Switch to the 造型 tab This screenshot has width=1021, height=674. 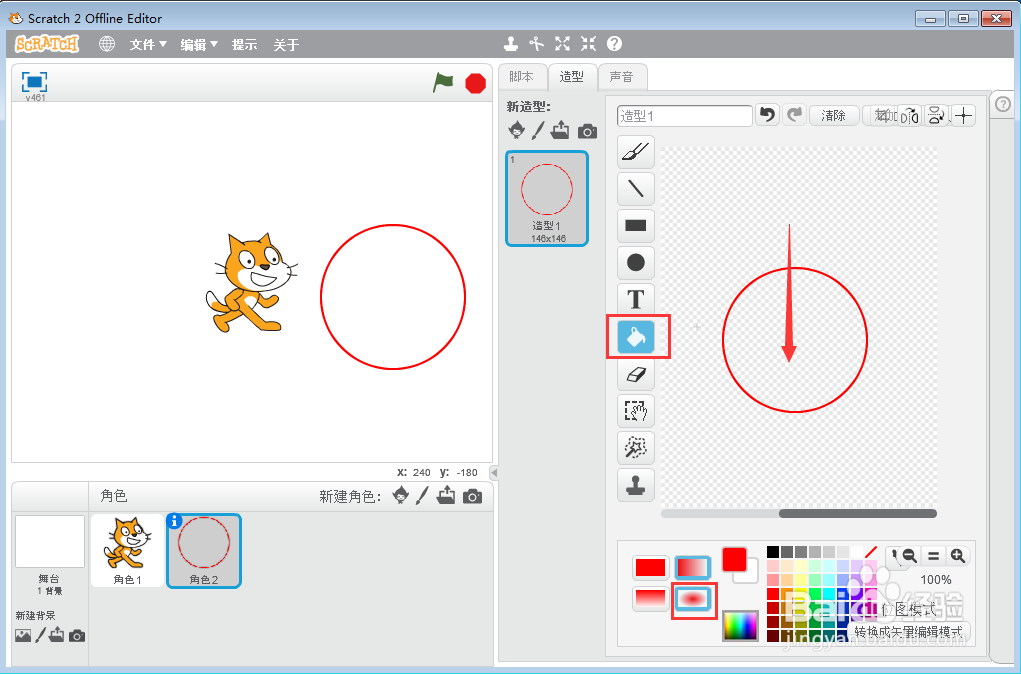(572, 77)
